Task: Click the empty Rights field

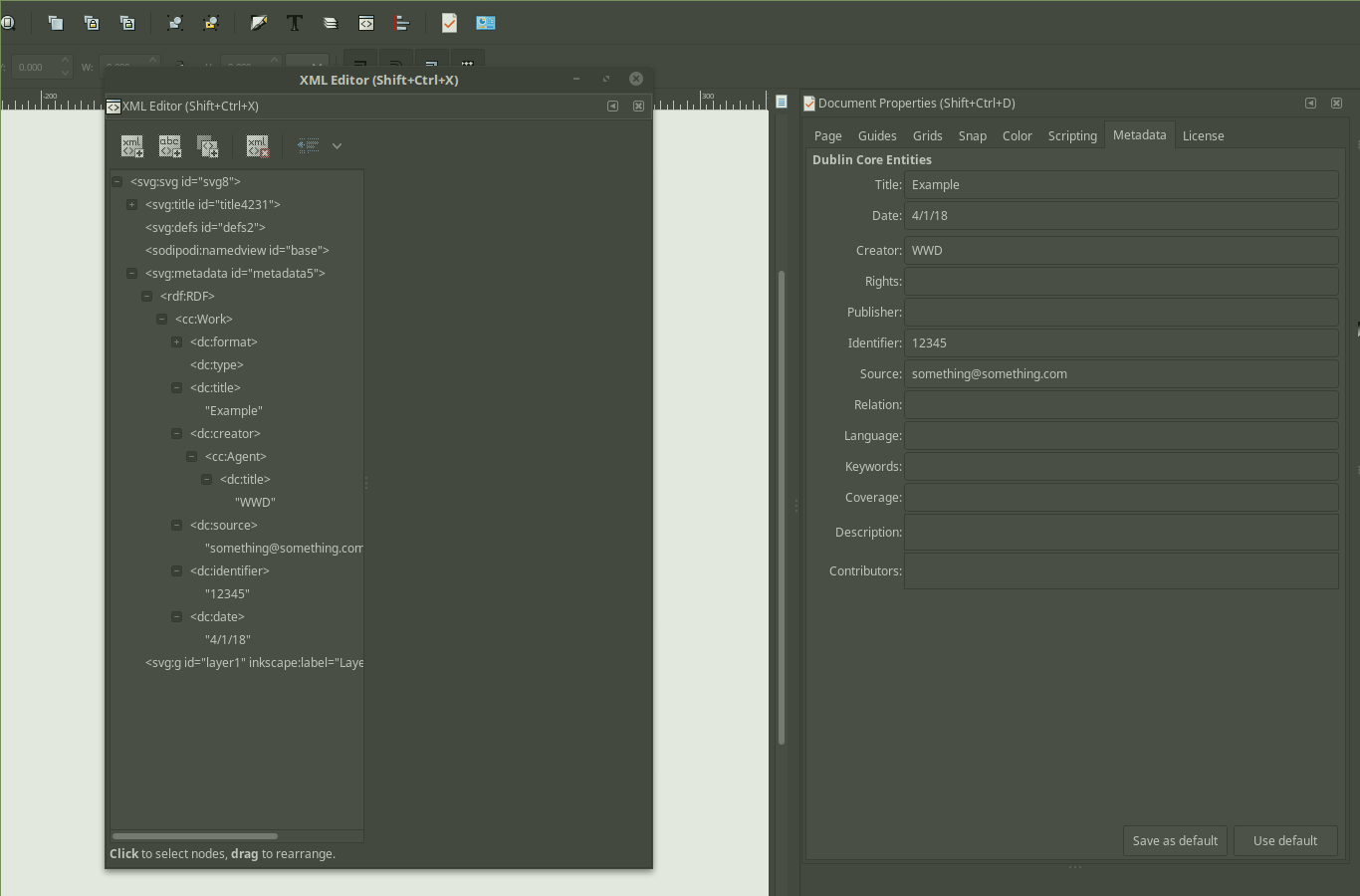Action: (x=1121, y=281)
